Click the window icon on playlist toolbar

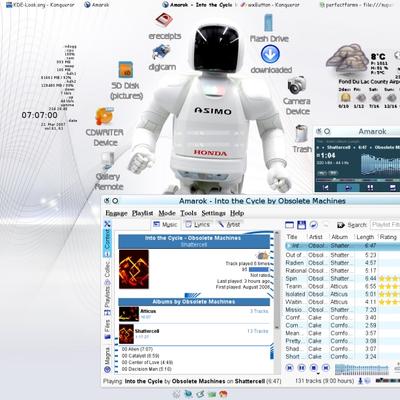tap(289, 225)
